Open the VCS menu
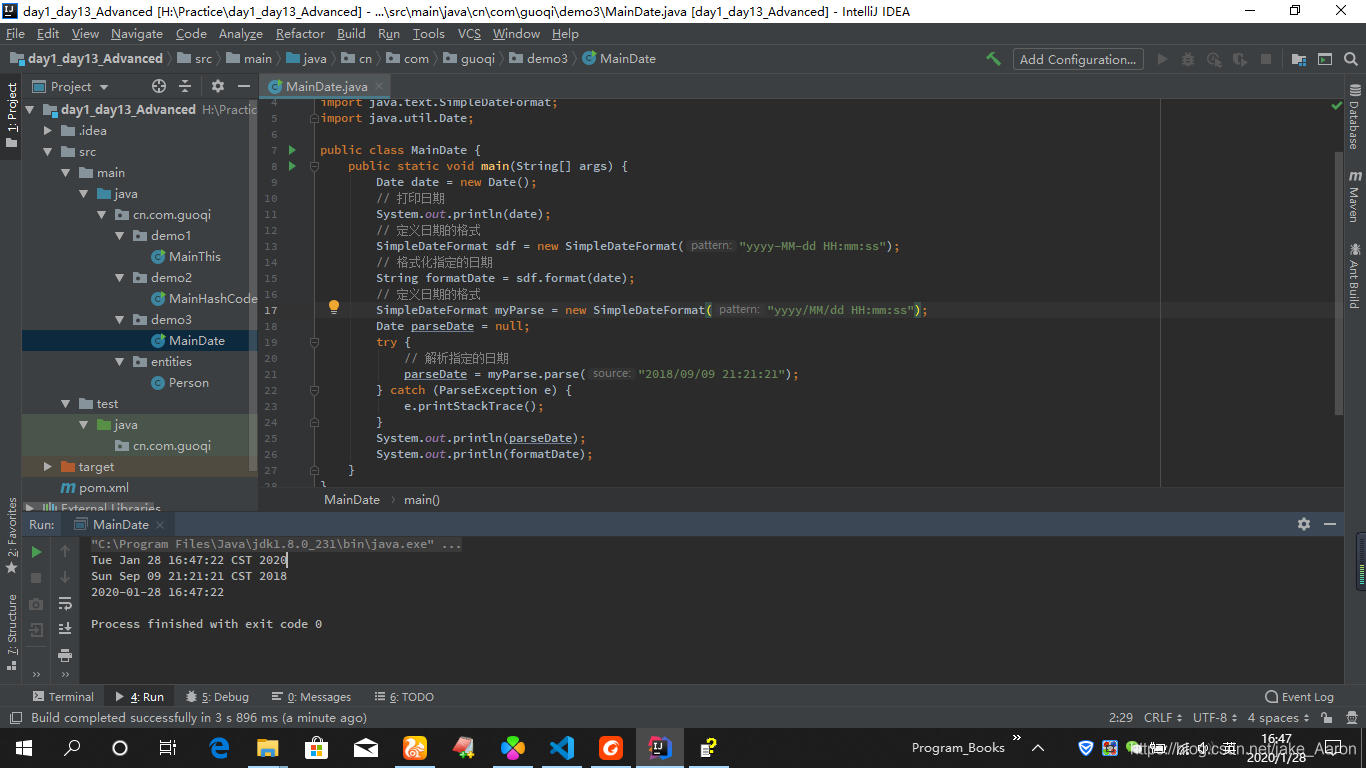 469,33
